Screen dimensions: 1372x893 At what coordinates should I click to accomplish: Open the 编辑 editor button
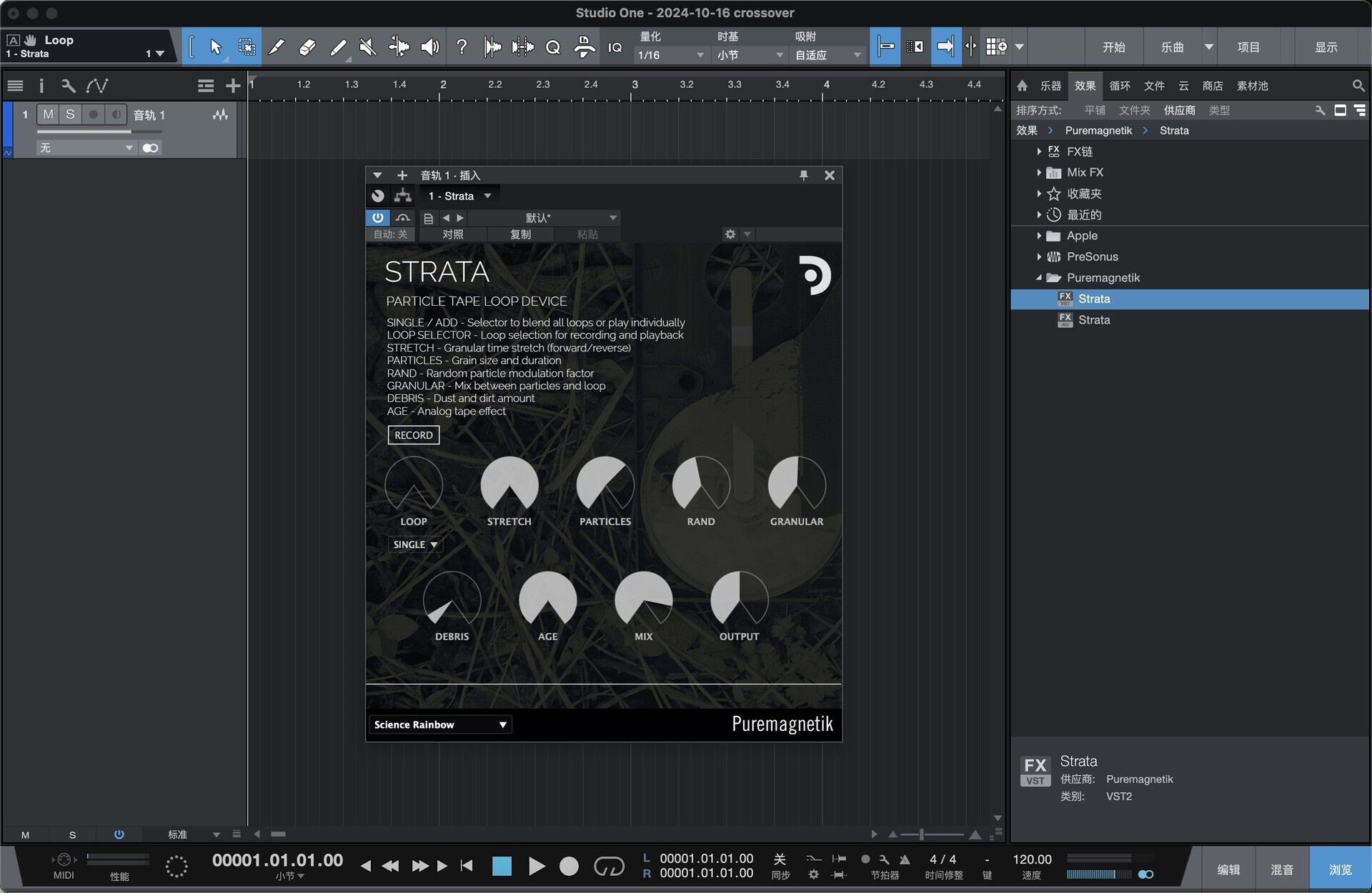[1228, 869]
